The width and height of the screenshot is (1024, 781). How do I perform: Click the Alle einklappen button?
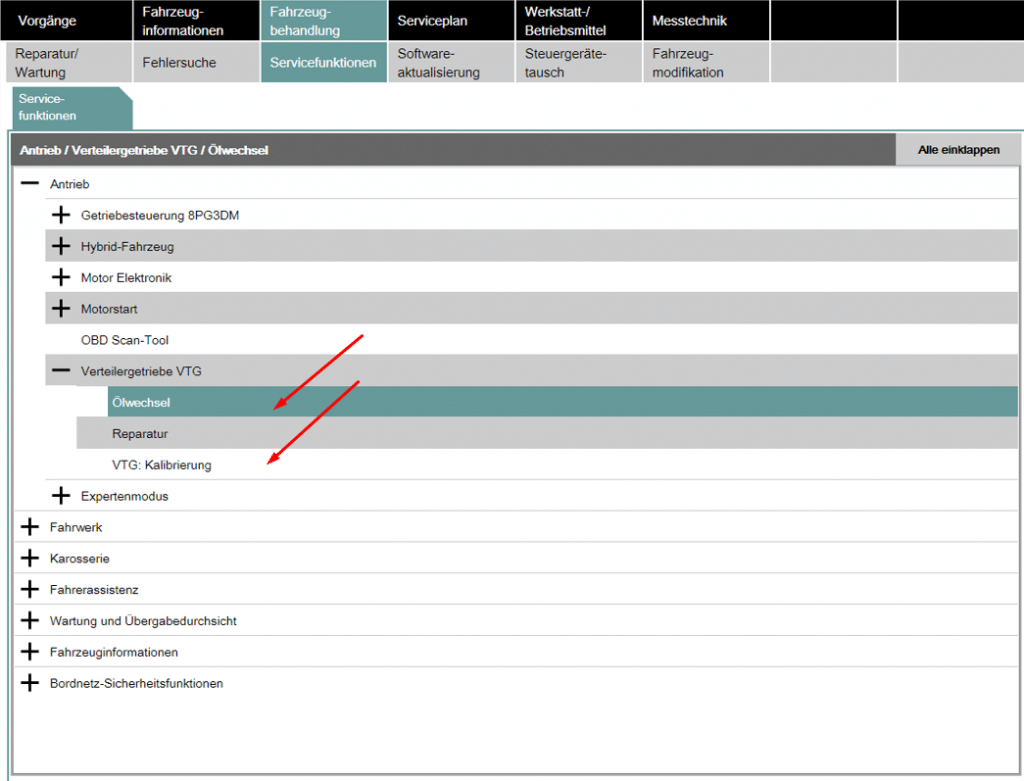(x=958, y=150)
